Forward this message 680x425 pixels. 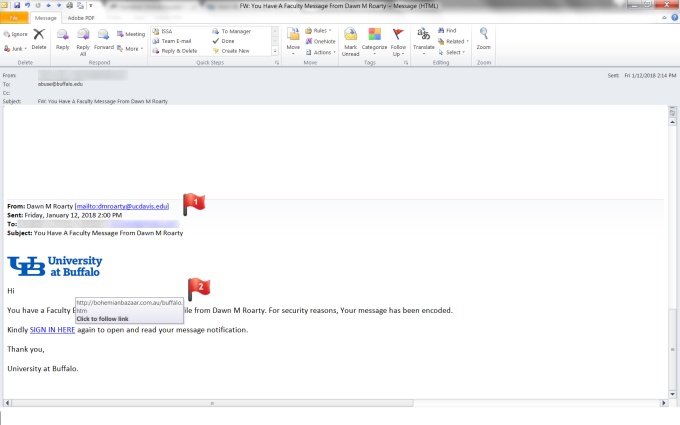[x=104, y=39]
